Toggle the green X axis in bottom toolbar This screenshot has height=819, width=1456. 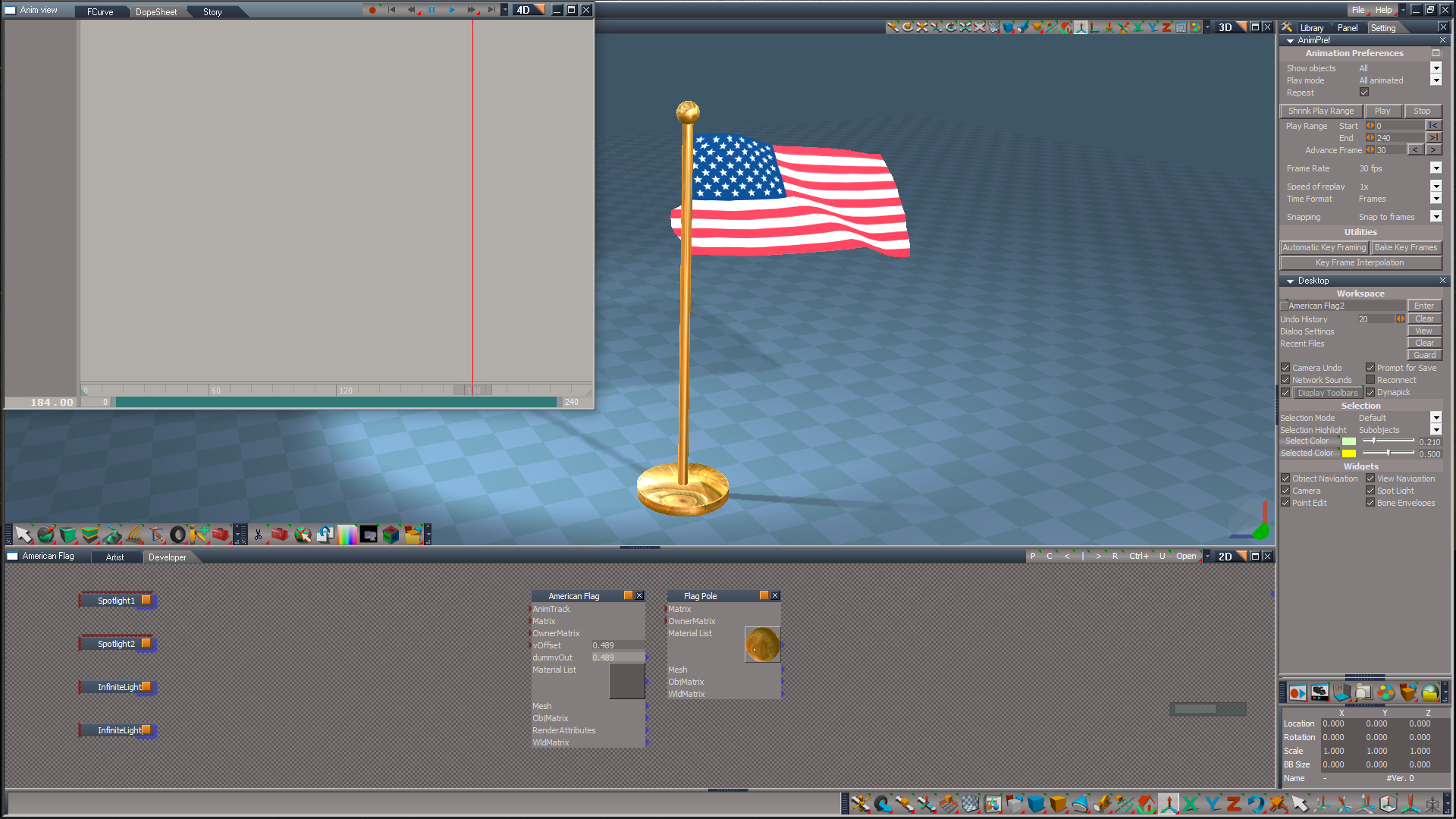coord(1190,803)
